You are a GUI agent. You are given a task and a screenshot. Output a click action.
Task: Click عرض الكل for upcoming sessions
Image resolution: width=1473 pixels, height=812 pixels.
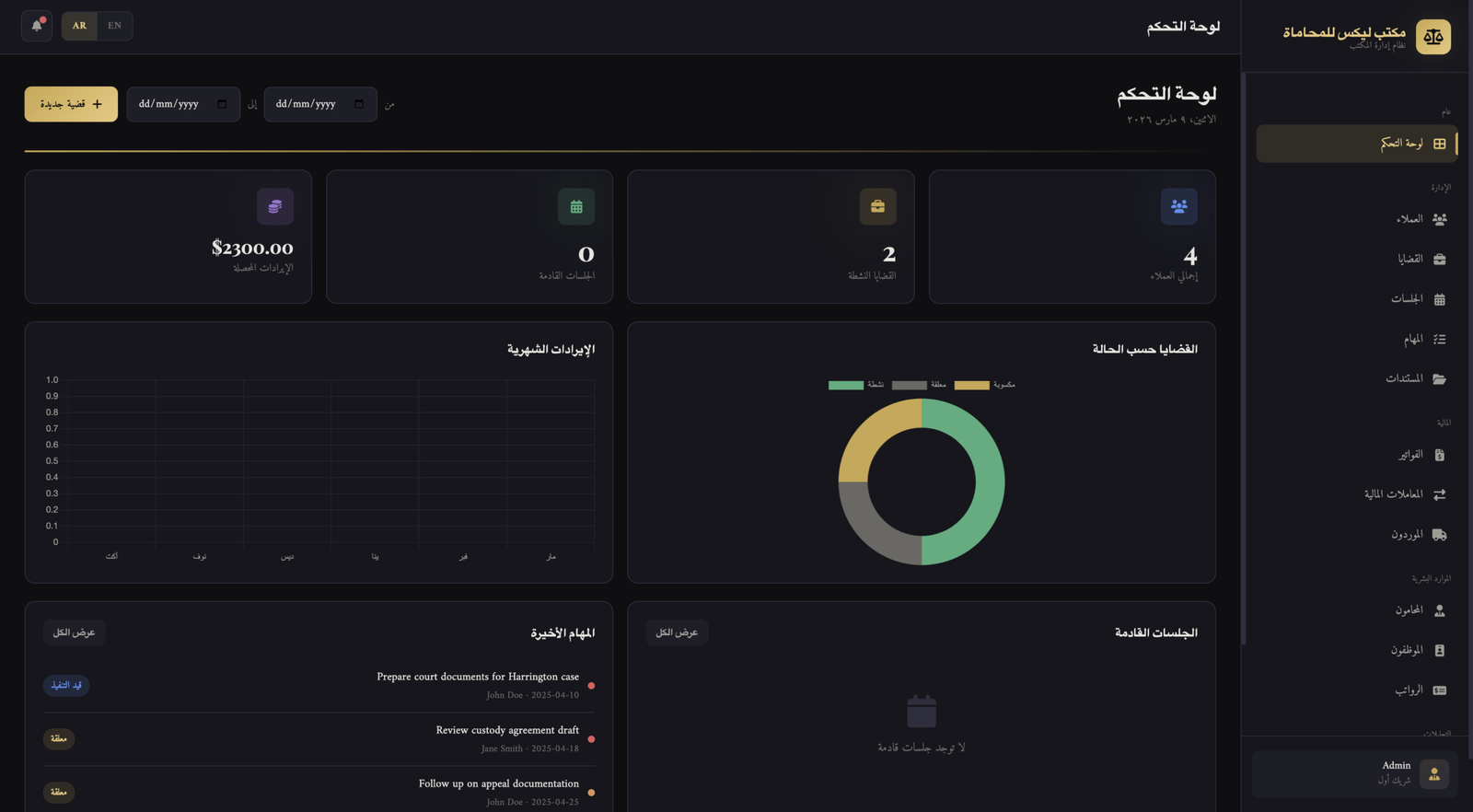pyautogui.click(x=677, y=632)
